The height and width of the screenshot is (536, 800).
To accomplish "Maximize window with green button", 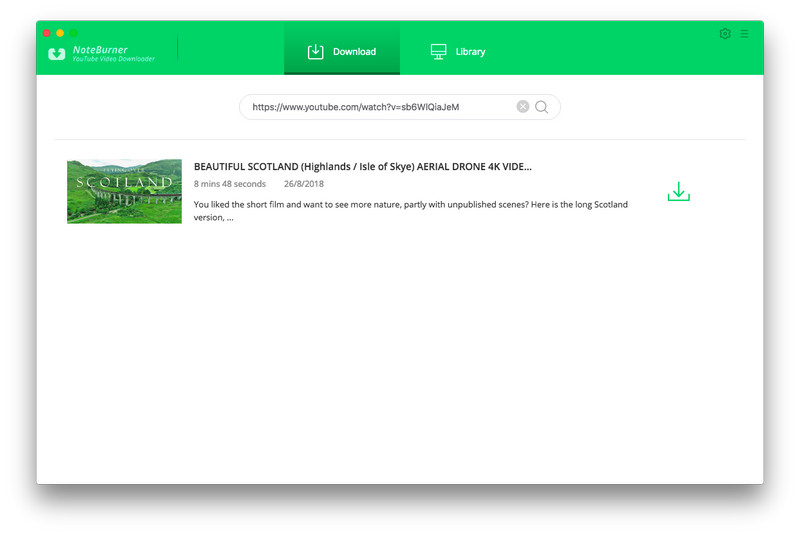I will tap(73, 33).
